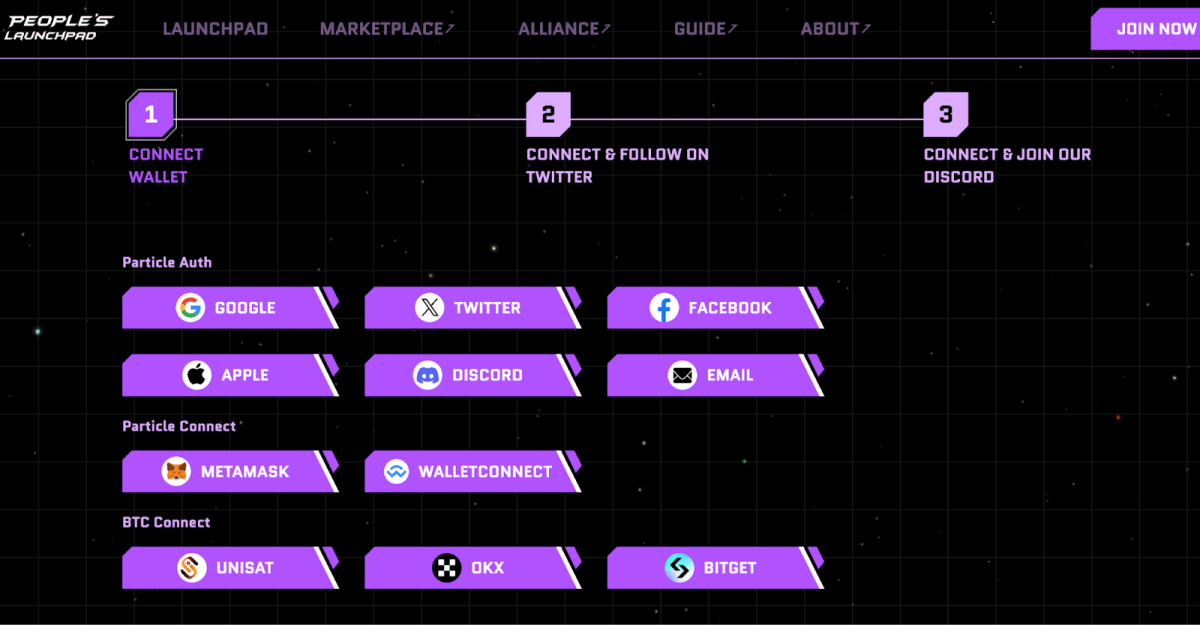1200x625 pixels.
Task: Log in using the Discord button label
Action: tap(488, 375)
